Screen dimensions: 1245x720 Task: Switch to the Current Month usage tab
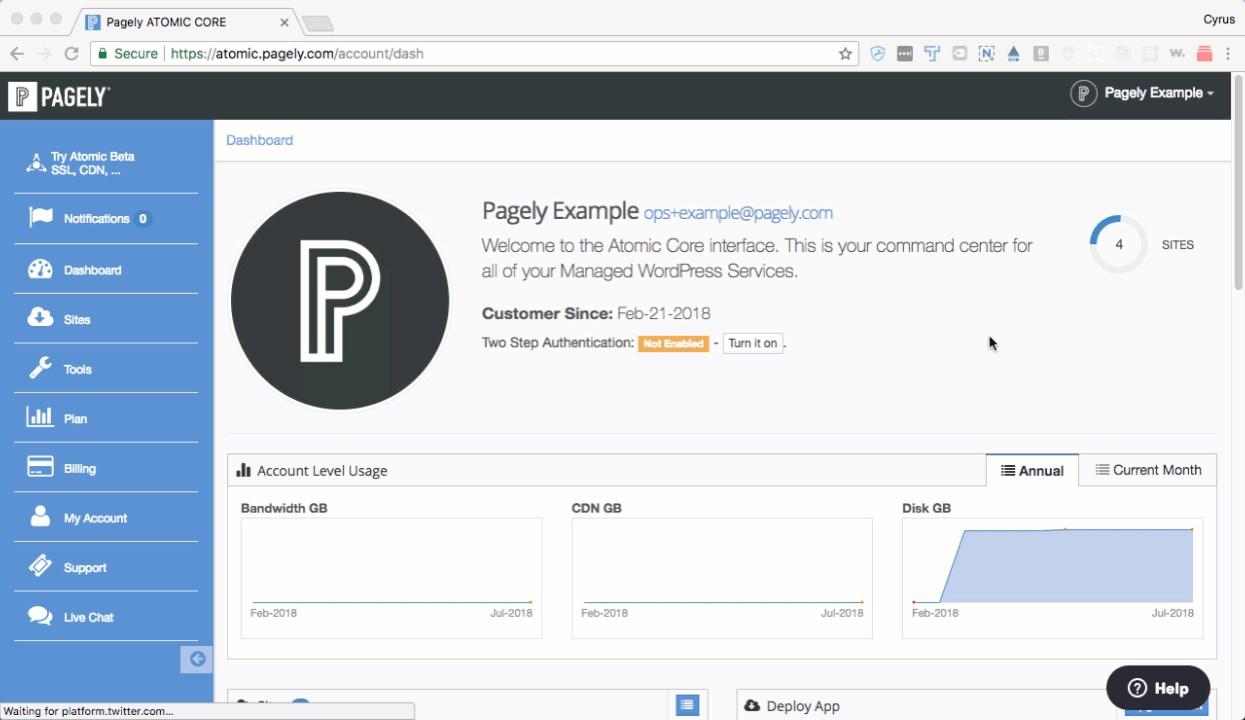coord(1148,470)
